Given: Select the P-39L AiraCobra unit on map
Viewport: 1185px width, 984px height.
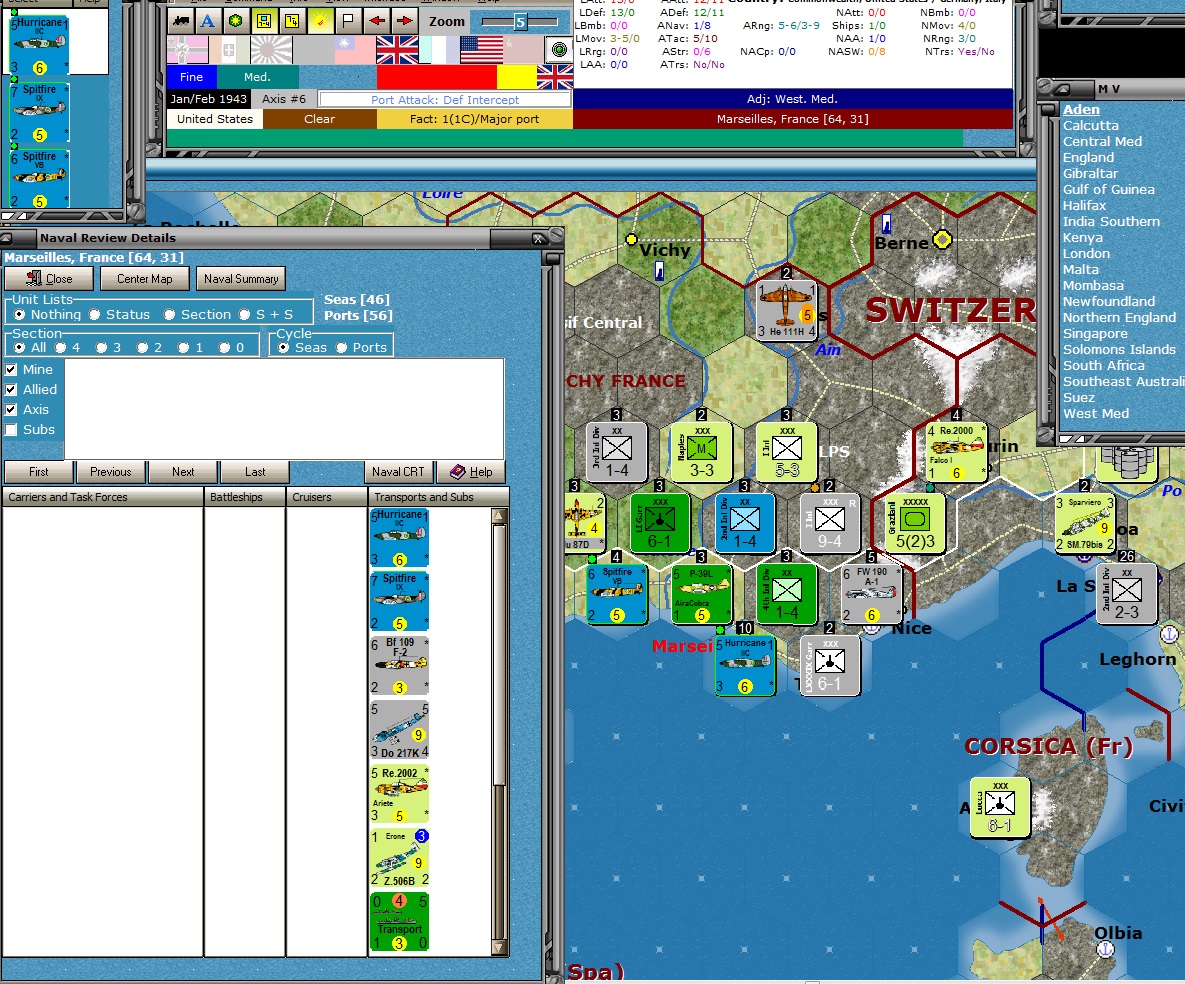Looking at the screenshot, I should pyautogui.click(x=701, y=596).
